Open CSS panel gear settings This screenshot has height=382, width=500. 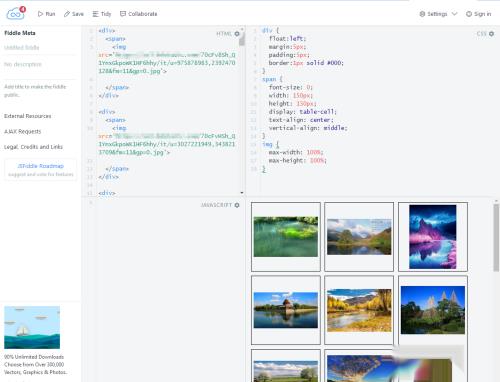point(491,34)
